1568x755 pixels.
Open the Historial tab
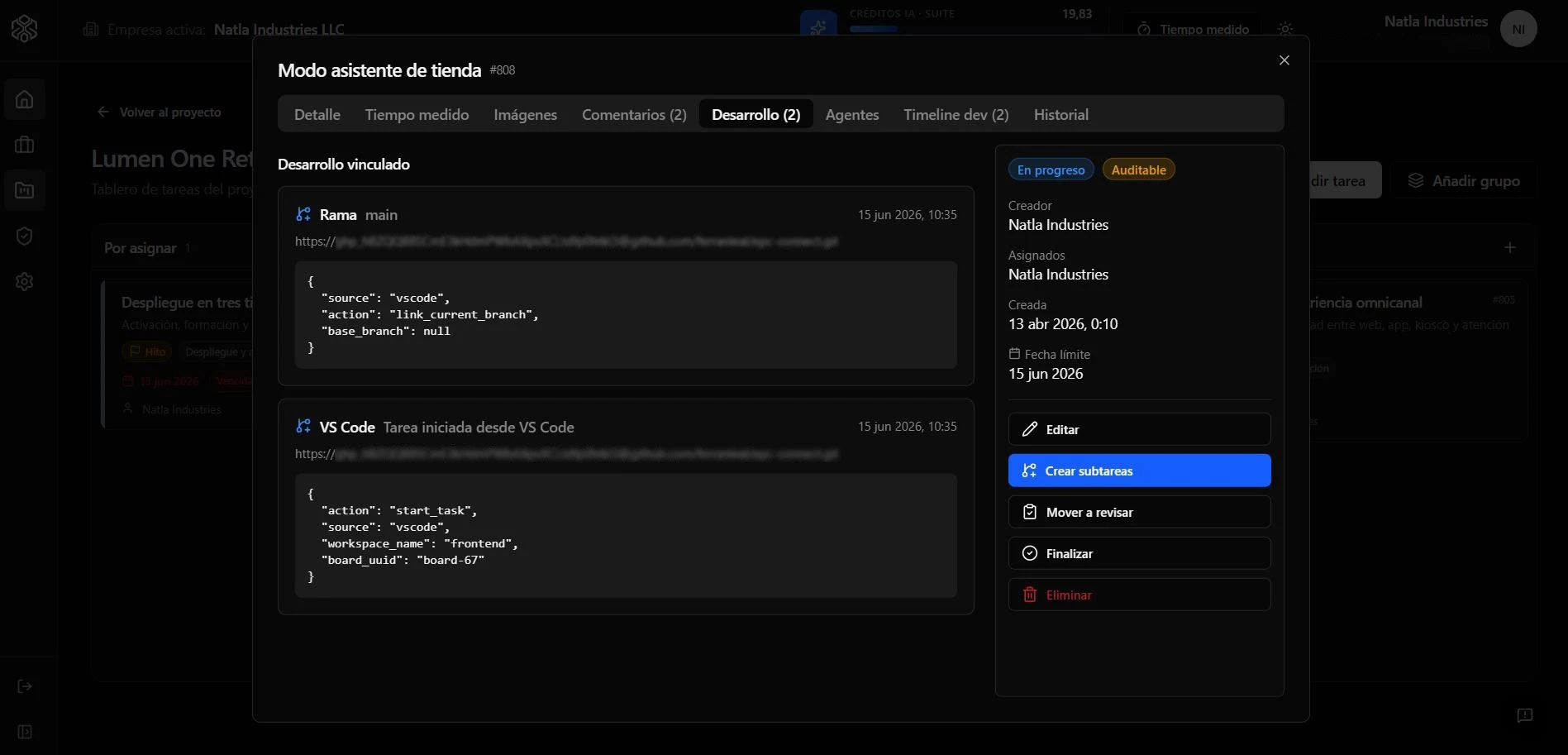pos(1060,114)
